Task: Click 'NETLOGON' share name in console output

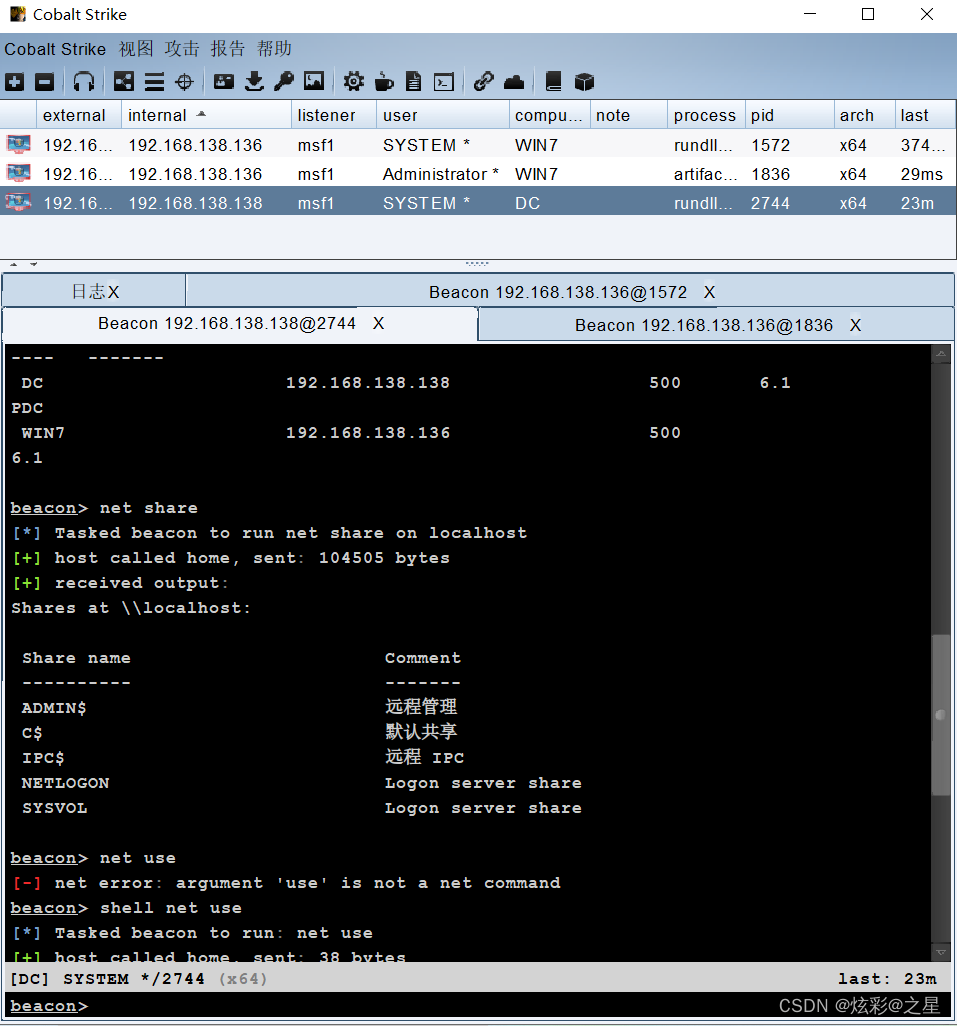Action: pyautogui.click(x=65, y=783)
